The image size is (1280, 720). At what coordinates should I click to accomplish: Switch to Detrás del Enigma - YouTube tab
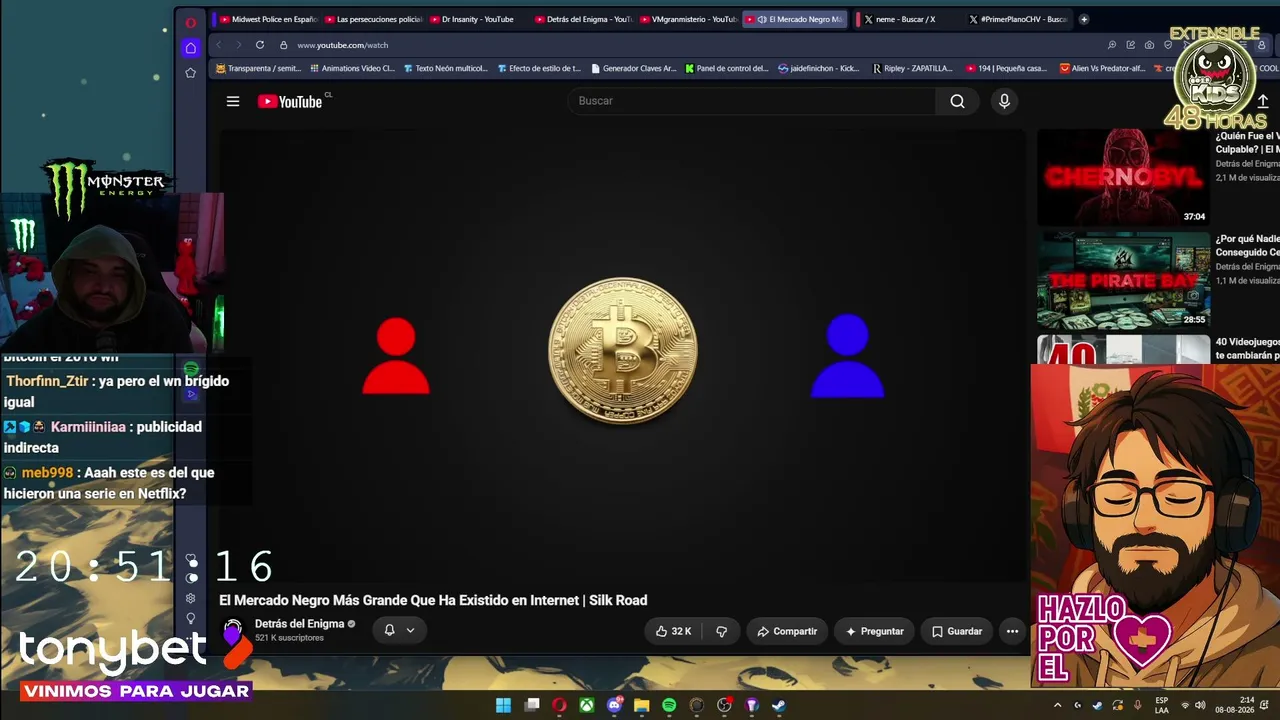point(583,19)
